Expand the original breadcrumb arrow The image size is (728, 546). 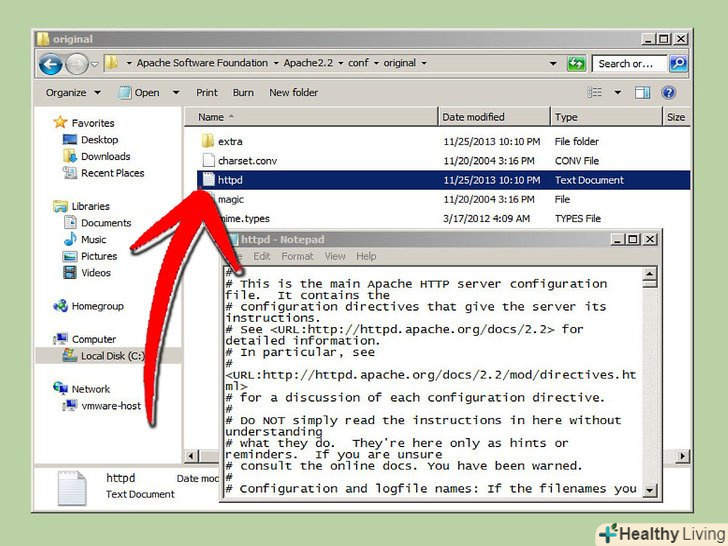click(424, 63)
